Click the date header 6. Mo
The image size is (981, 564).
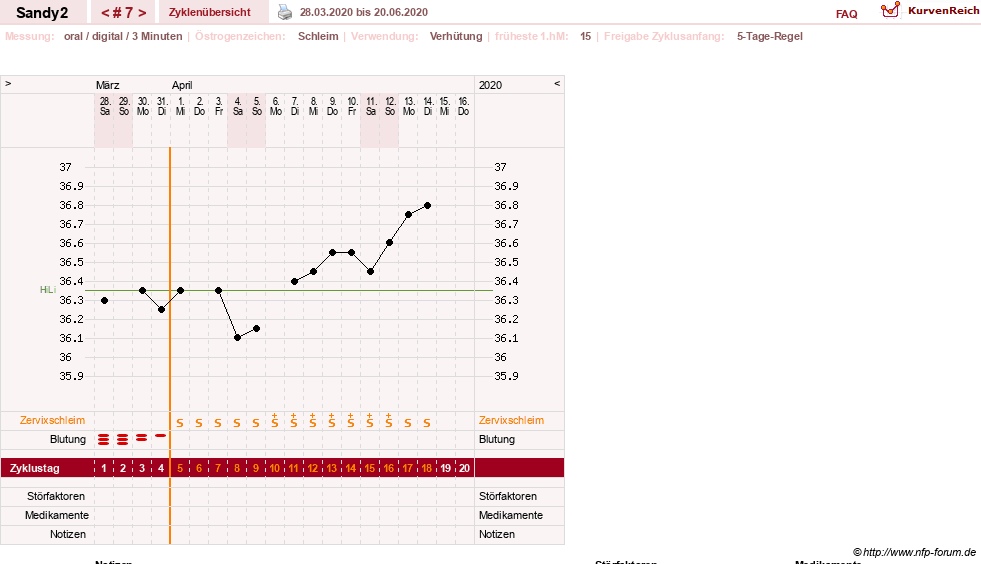click(275, 106)
